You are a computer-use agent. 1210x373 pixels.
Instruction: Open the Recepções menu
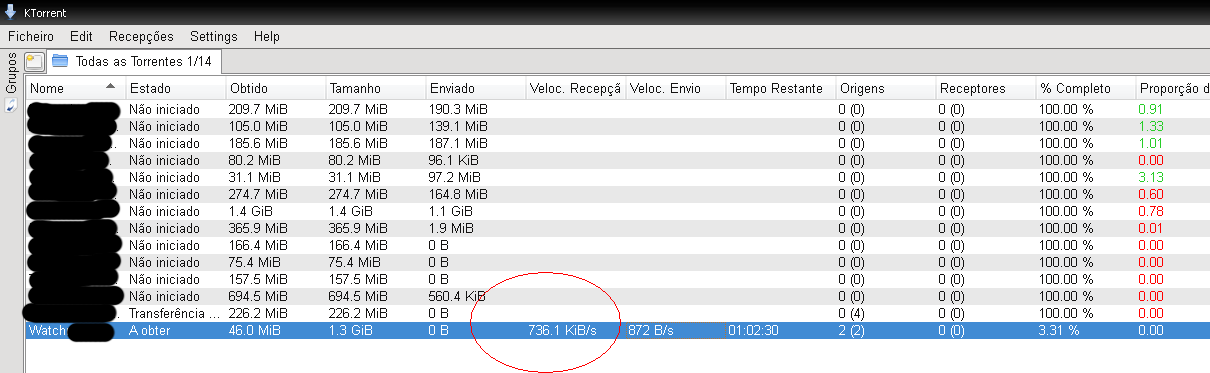pos(141,36)
